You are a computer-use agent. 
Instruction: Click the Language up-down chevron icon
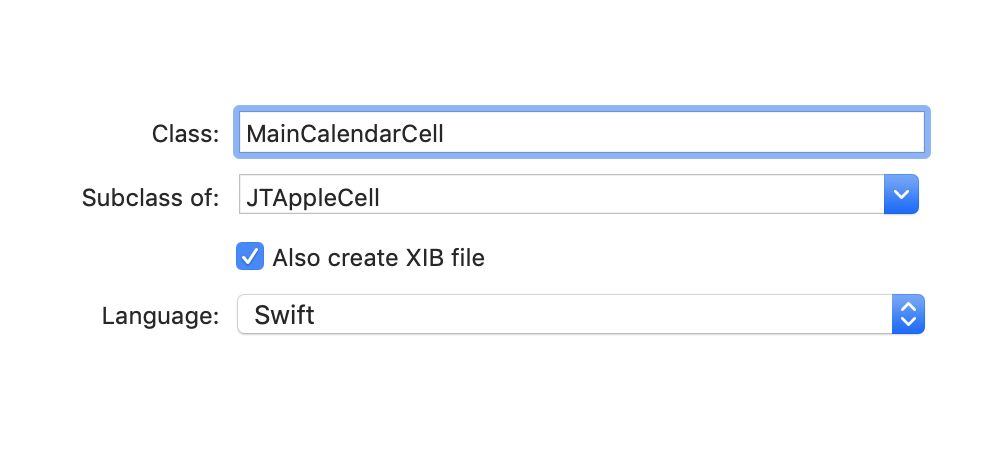907,315
